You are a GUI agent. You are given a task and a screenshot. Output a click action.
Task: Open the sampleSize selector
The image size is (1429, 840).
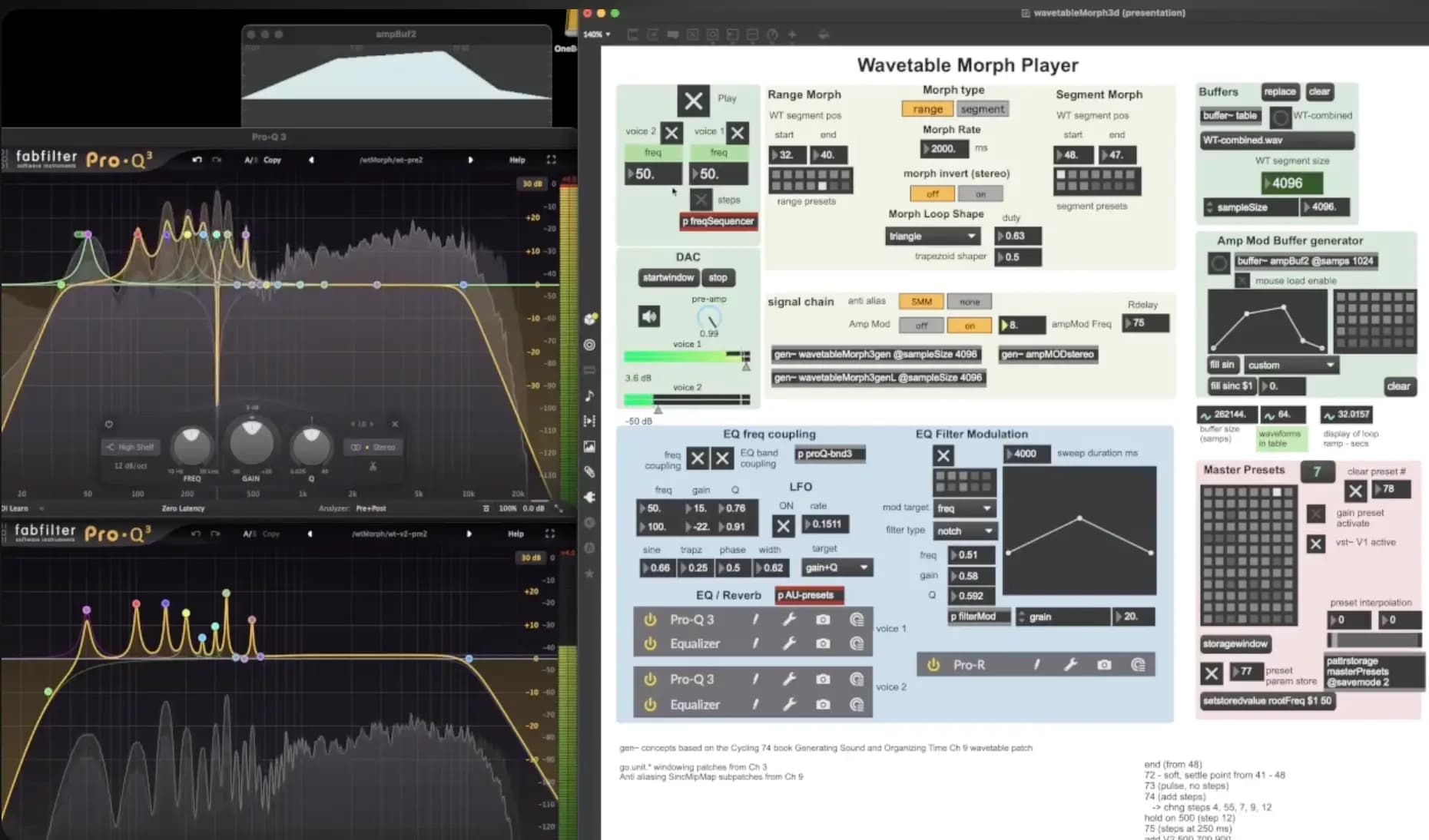[1250, 207]
